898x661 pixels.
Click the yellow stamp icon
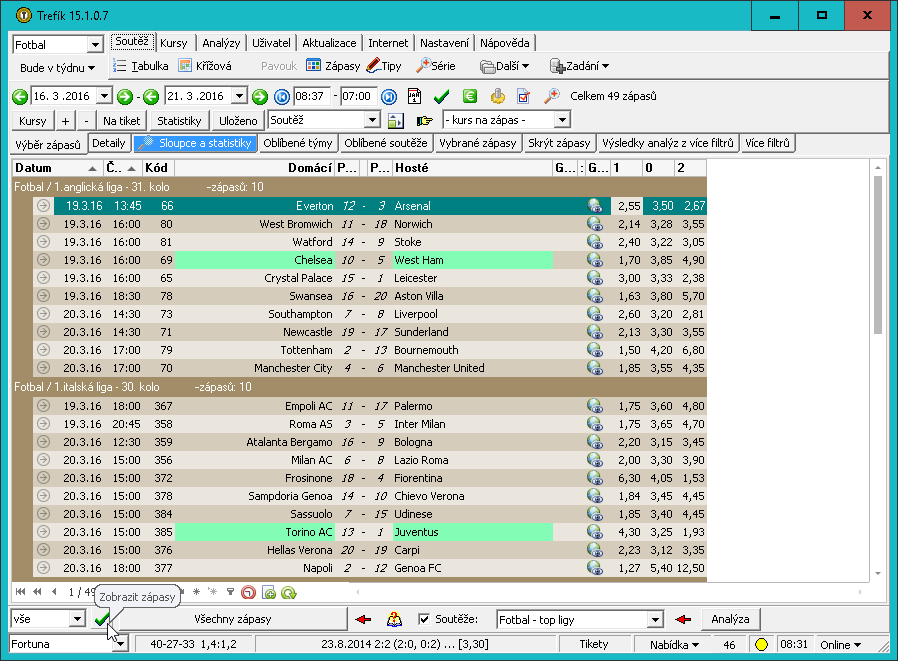(x=498, y=96)
